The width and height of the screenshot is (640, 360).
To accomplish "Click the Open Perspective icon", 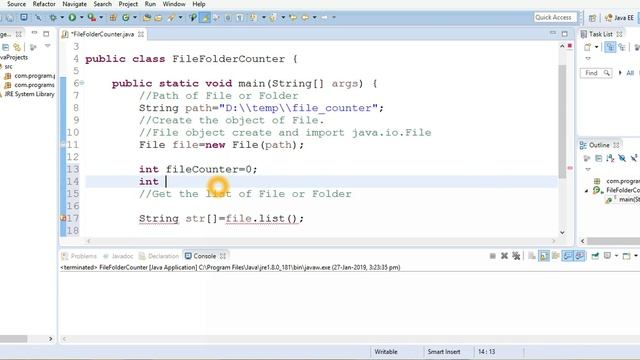I will (x=592, y=18).
